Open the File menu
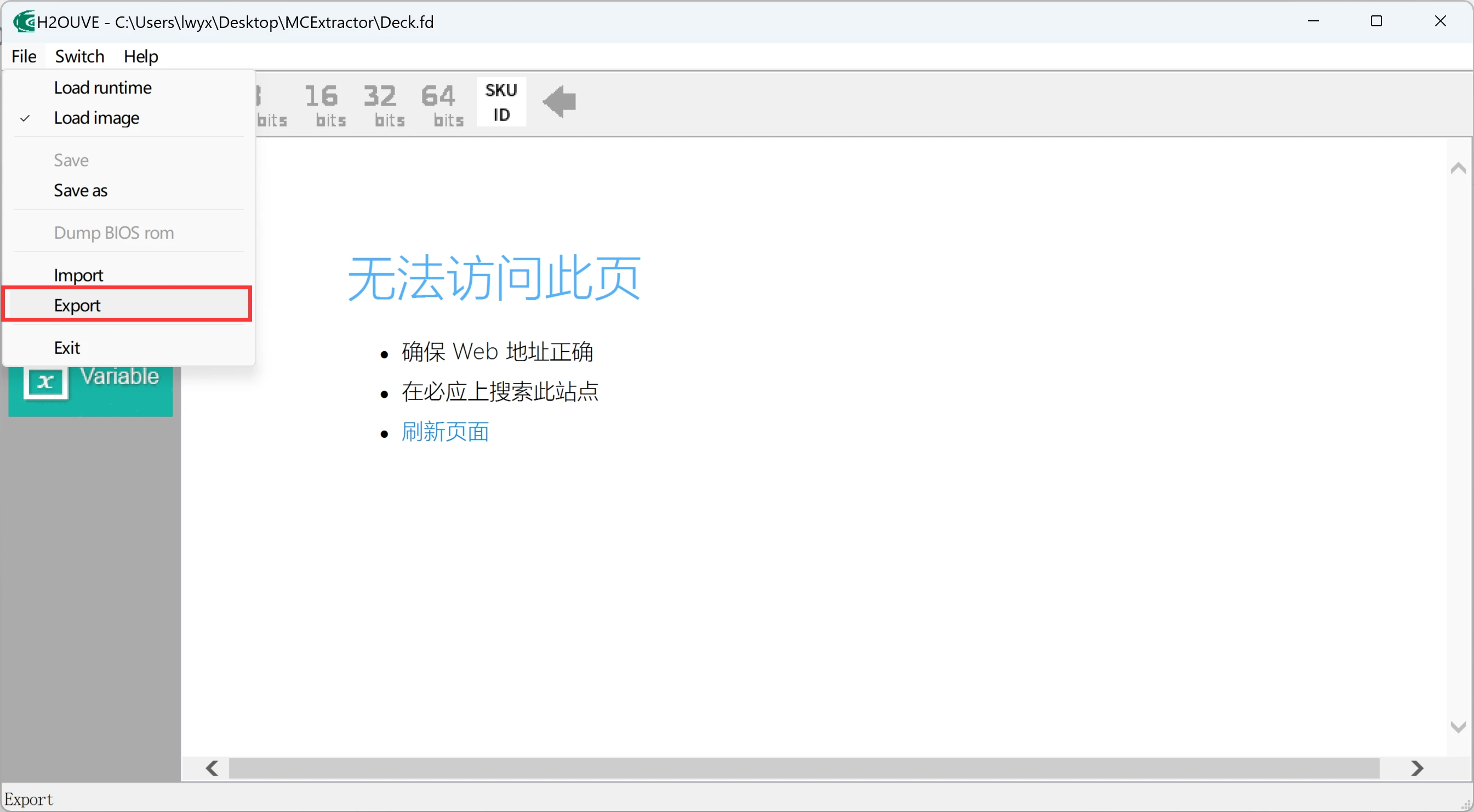Screen dimensions: 1474x812 [x=24, y=56]
